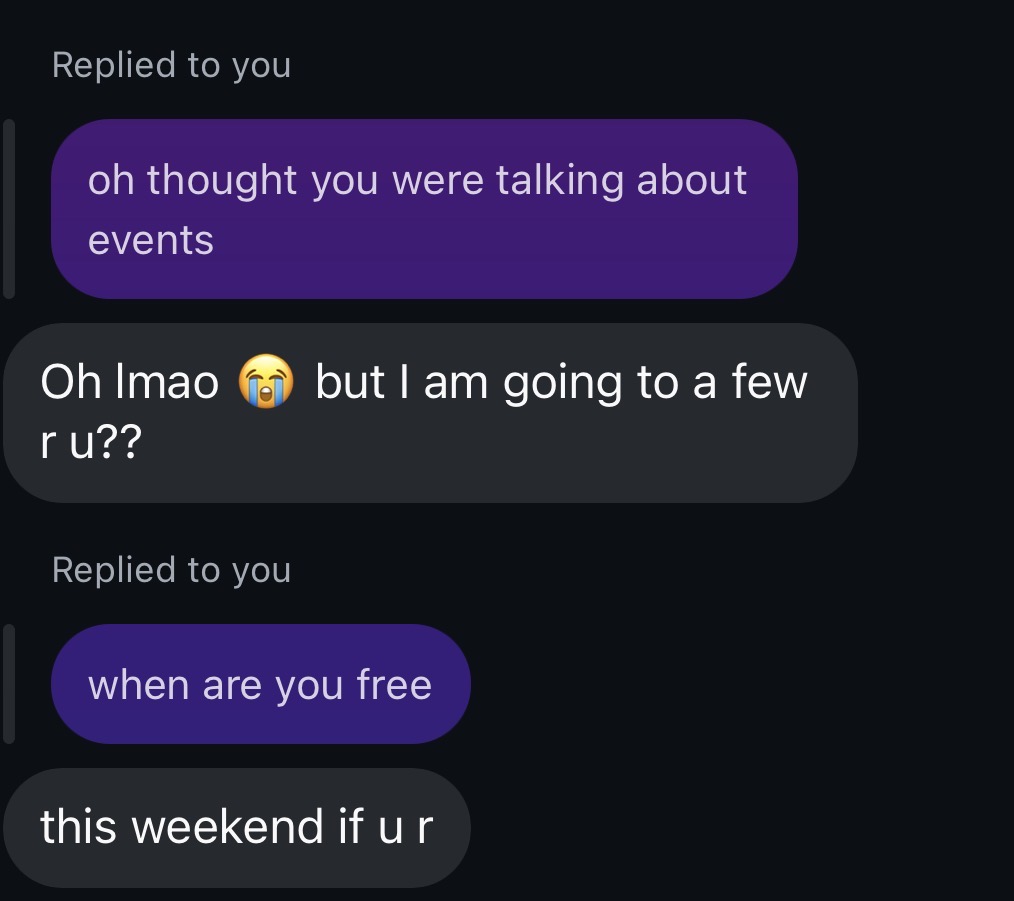Tap the first "Replied to you" label
This screenshot has width=1014, height=901.
[171, 65]
